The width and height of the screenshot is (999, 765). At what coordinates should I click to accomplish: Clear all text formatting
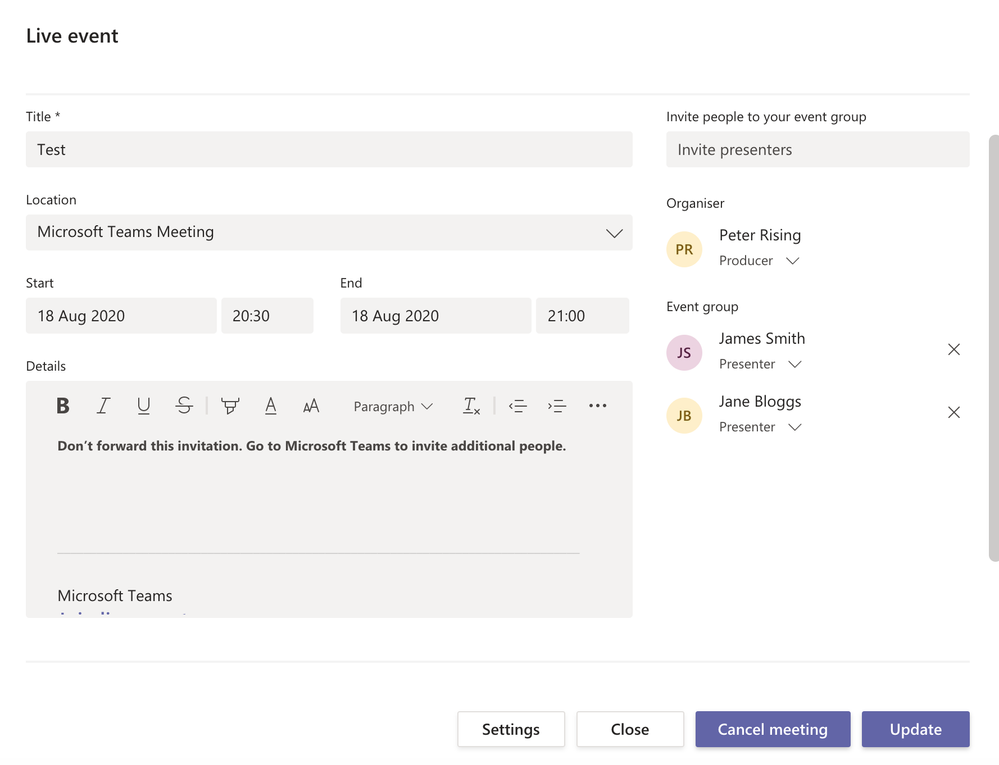point(471,406)
